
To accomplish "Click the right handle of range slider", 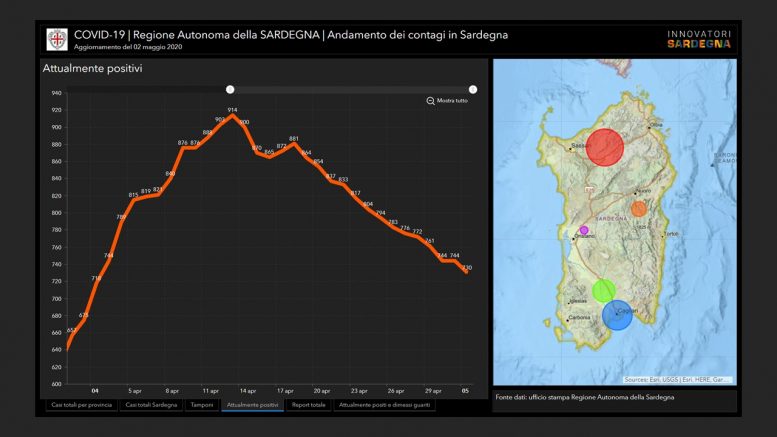I will tap(473, 90).
